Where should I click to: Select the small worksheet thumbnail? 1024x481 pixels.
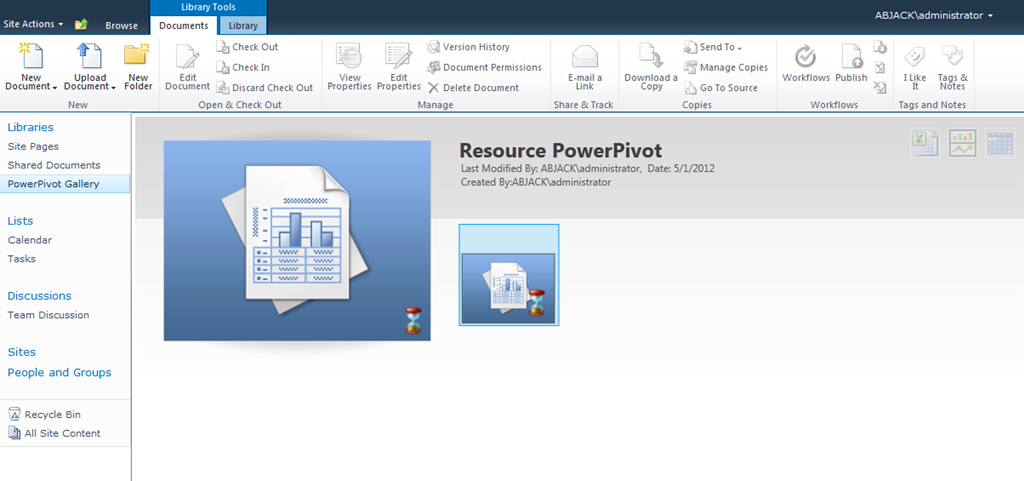[509, 275]
